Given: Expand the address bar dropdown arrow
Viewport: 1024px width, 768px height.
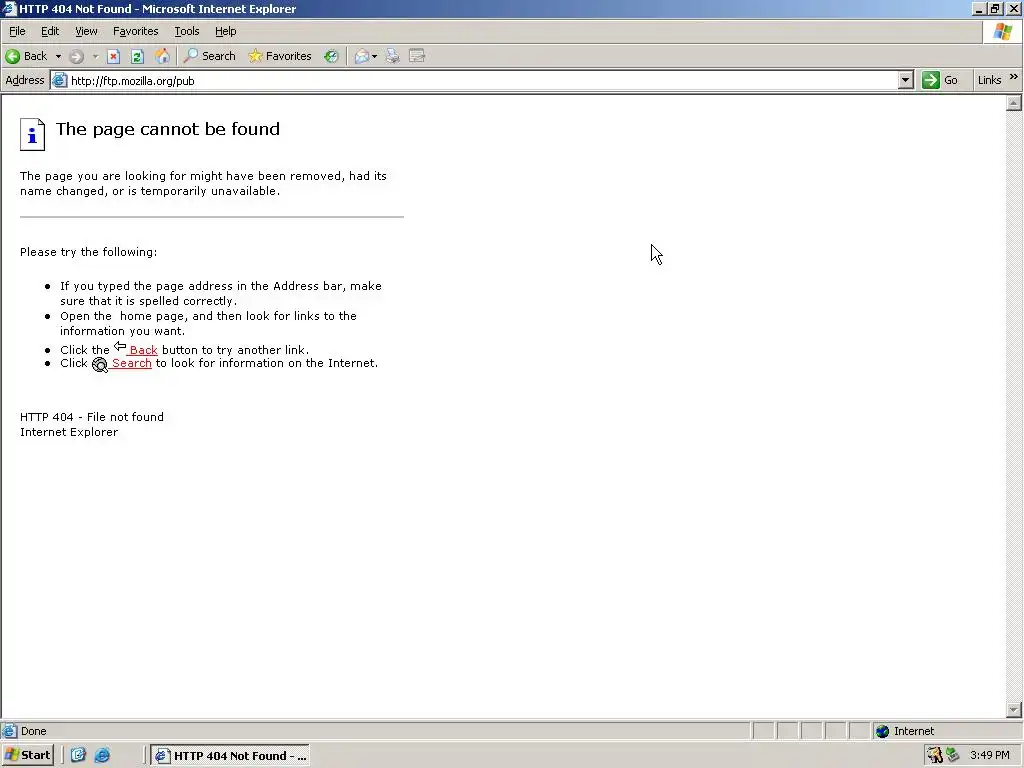Looking at the screenshot, I should point(905,81).
